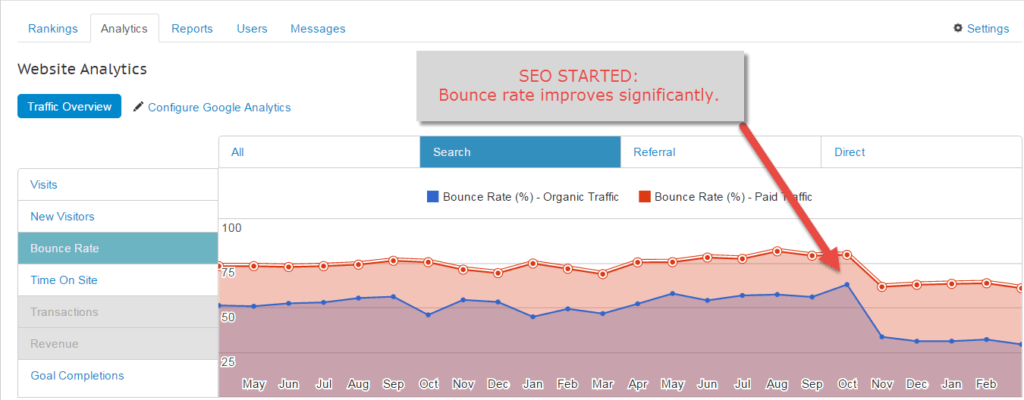Toggle blue Organic Traffic legend swatch
Screen dimensions: 1024x400
coord(432,197)
